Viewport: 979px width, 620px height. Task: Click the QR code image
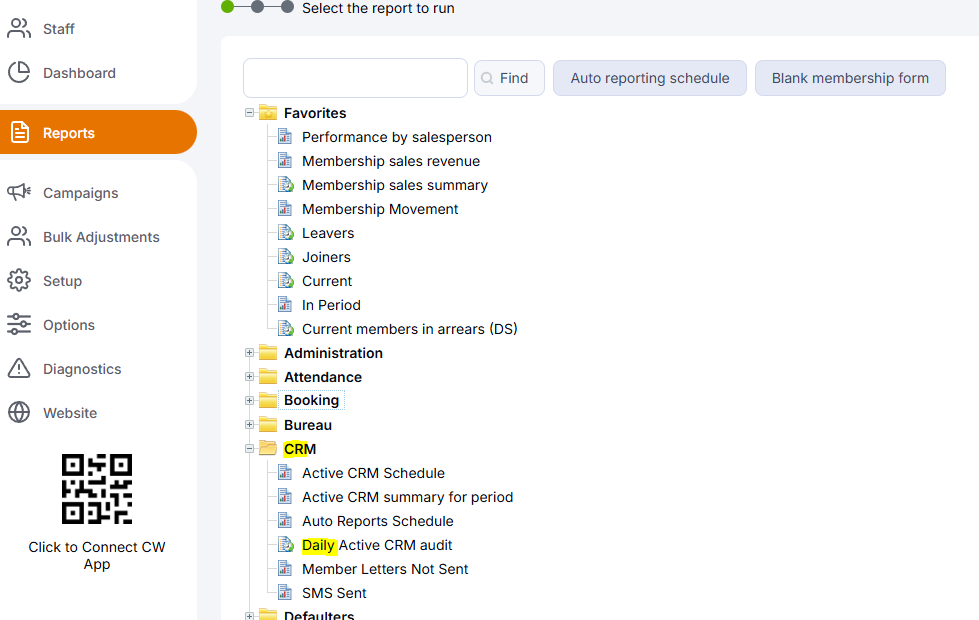97,489
